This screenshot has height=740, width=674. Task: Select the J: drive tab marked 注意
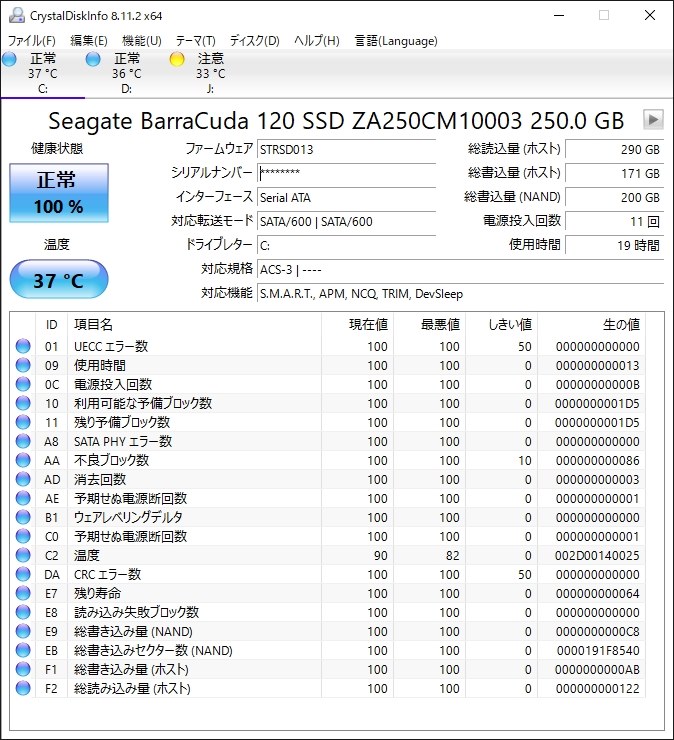pos(211,73)
